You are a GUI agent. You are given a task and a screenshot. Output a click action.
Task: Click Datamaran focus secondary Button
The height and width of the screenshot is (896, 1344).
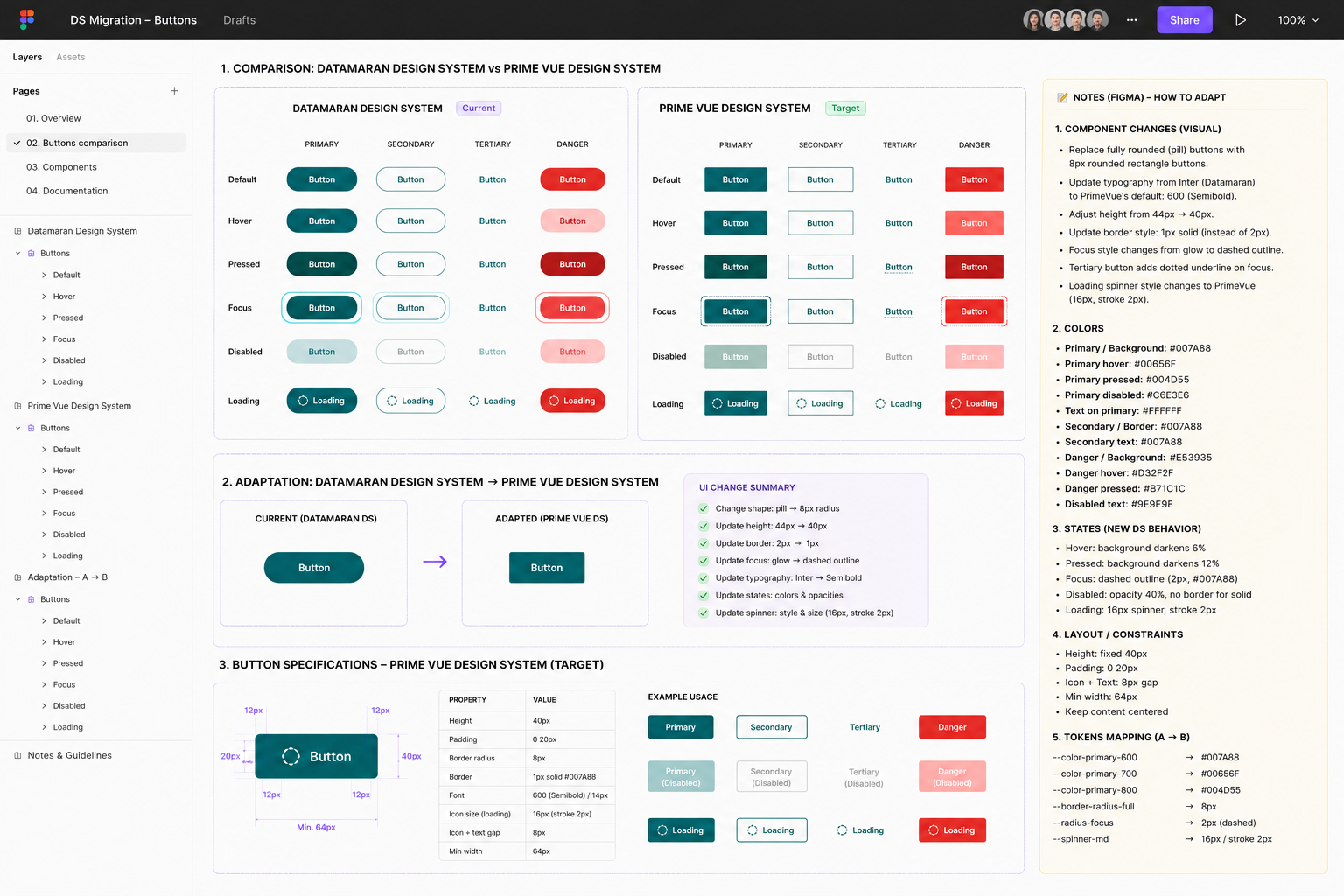tap(410, 308)
